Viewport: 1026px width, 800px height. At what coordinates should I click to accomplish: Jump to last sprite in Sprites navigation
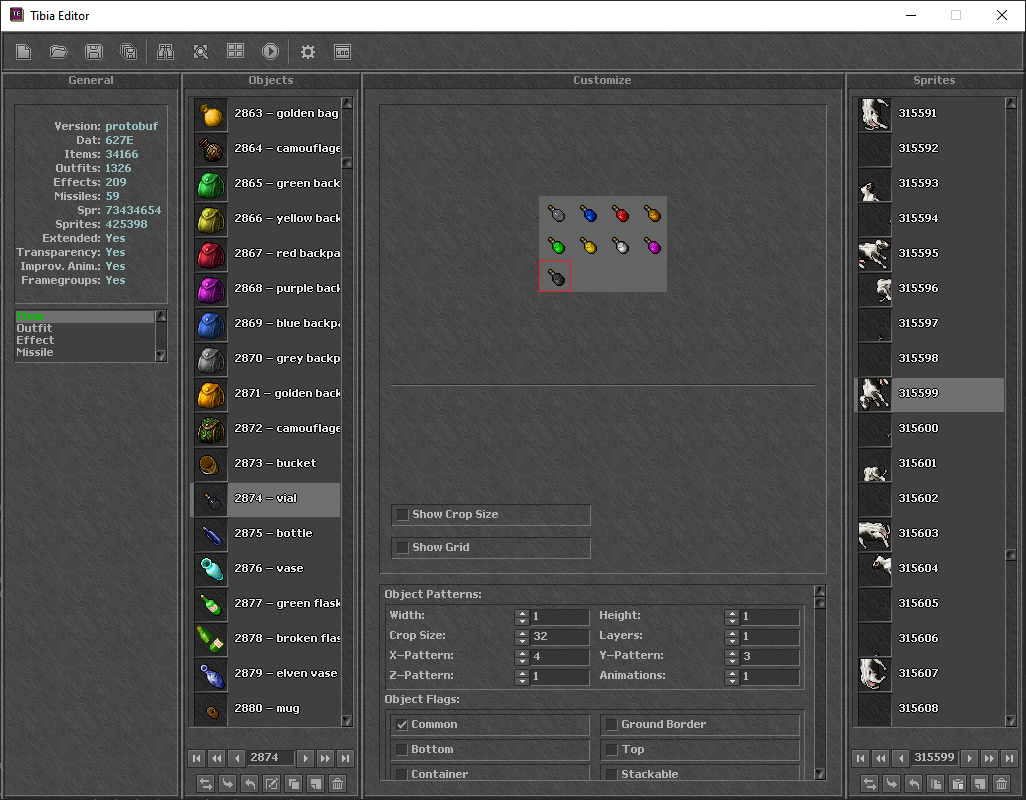pyautogui.click(x=1010, y=758)
